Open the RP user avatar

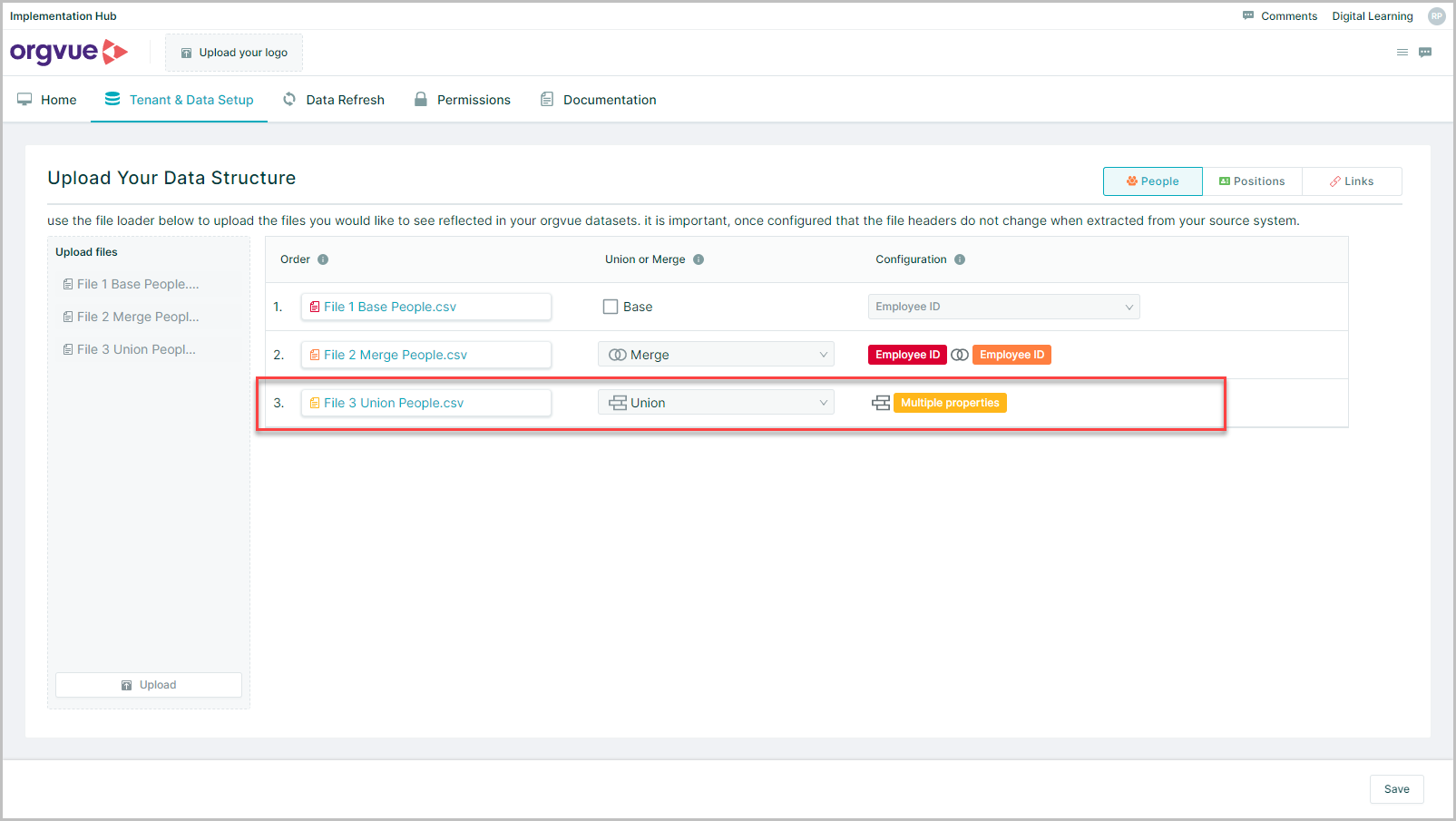click(x=1437, y=16)
